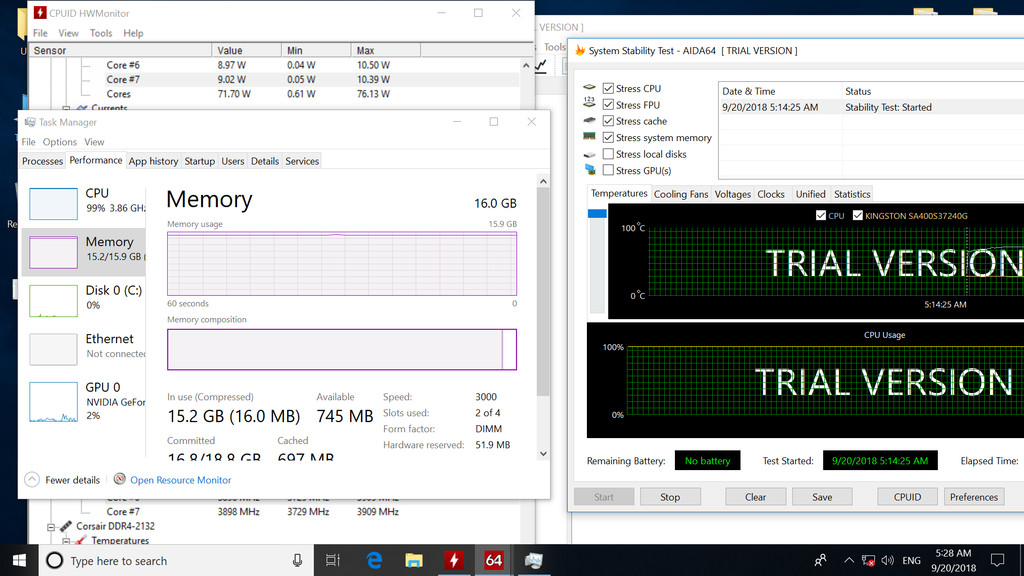Switch to HWMonitor taskbar icon
This screenshot has height=576, width=1024.
click(454, 560)
